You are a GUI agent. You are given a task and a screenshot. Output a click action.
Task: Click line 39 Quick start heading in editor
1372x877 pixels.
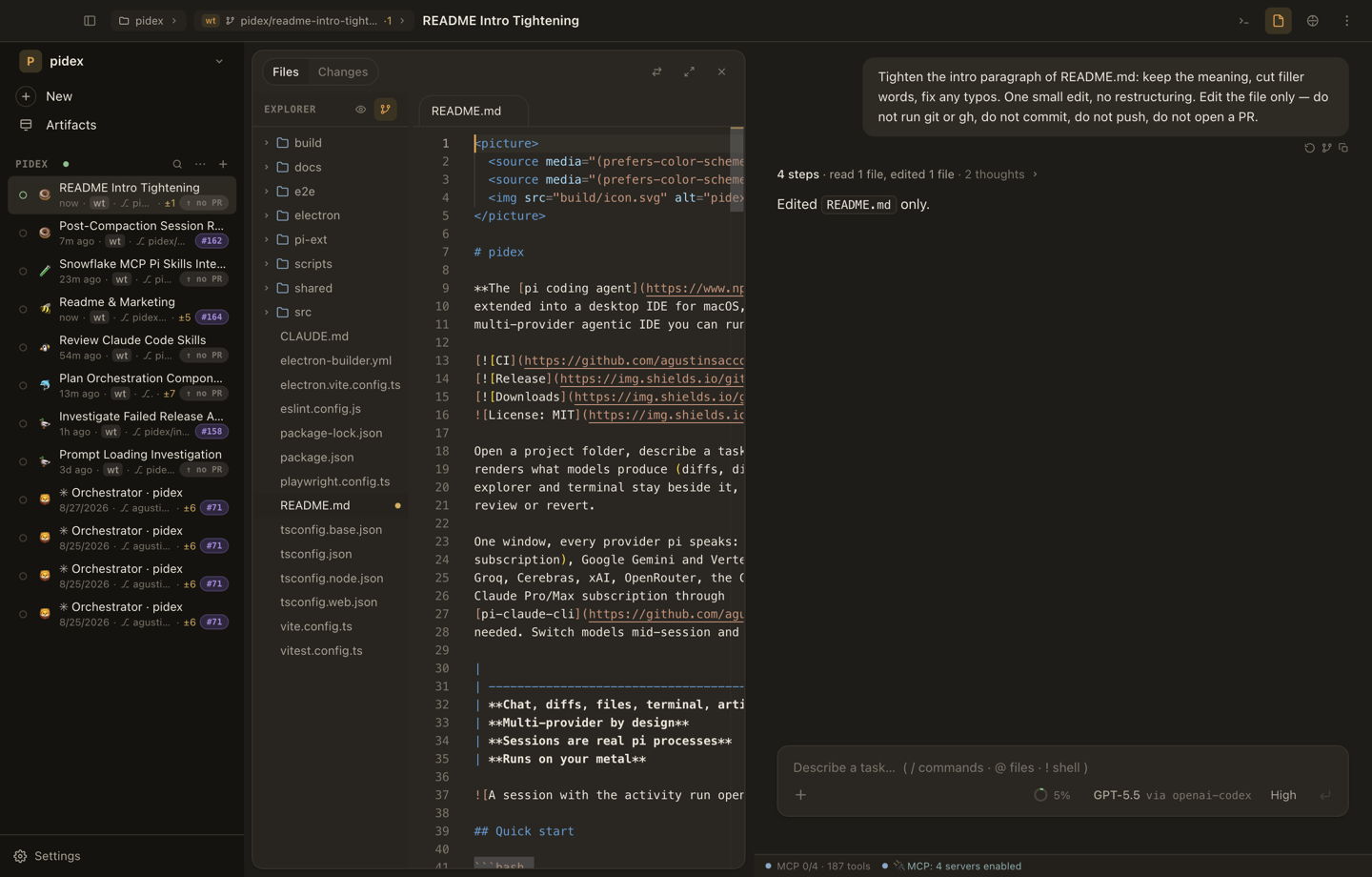(x=524, y=831)
